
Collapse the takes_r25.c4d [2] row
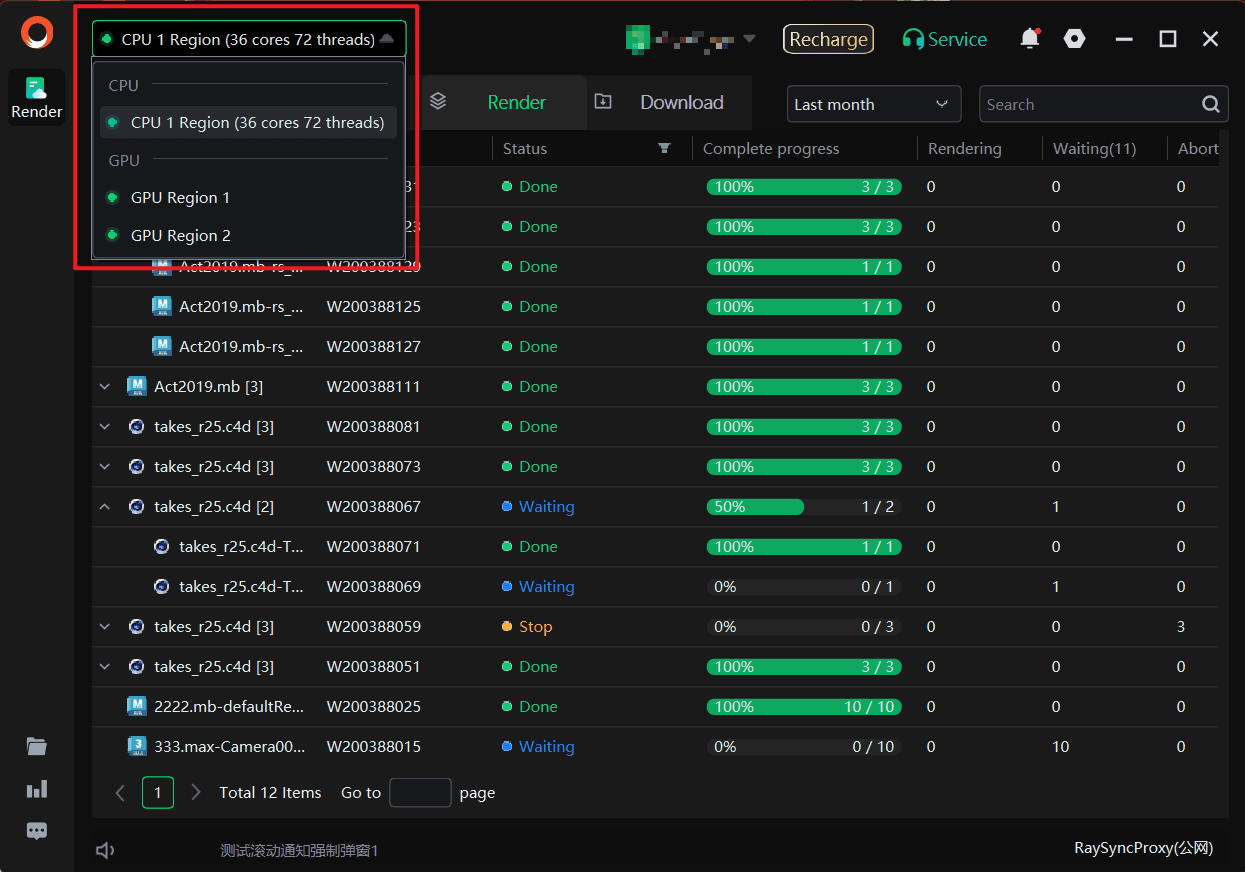tap(105, 507)
